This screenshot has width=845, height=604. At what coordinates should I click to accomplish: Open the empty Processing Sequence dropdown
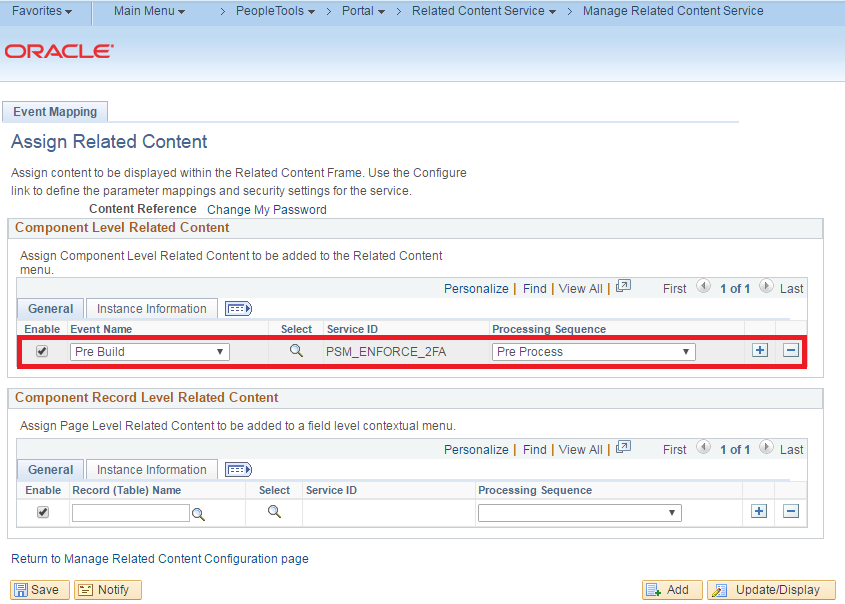point(578,511)
